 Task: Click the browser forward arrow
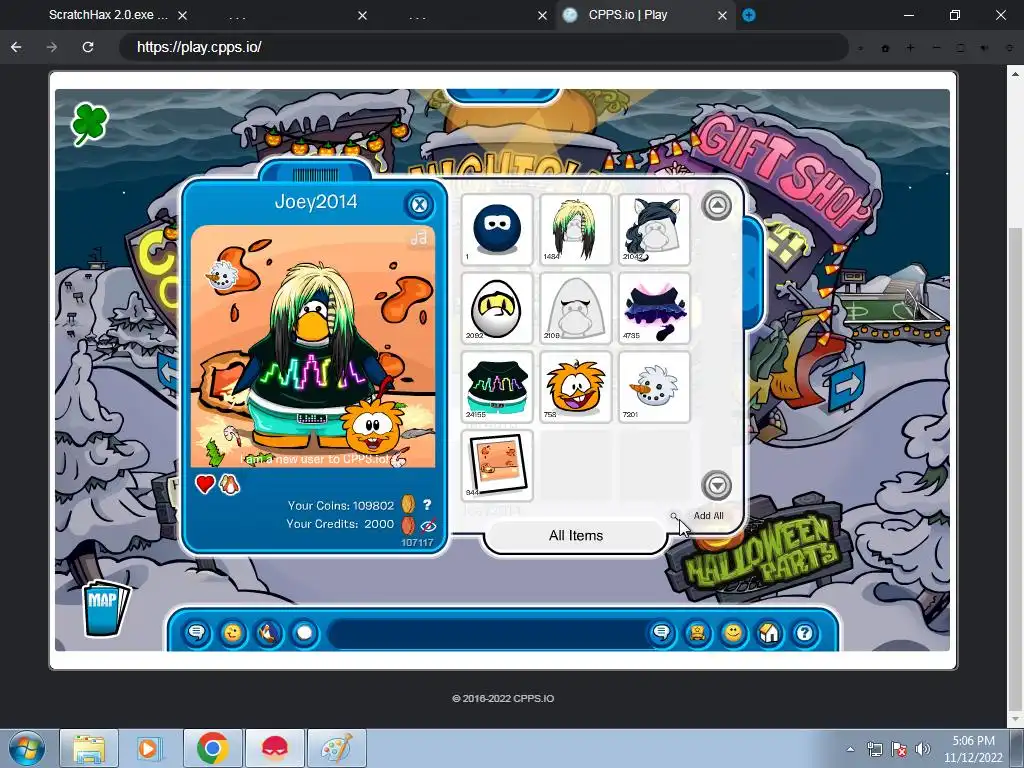[52, 47]
